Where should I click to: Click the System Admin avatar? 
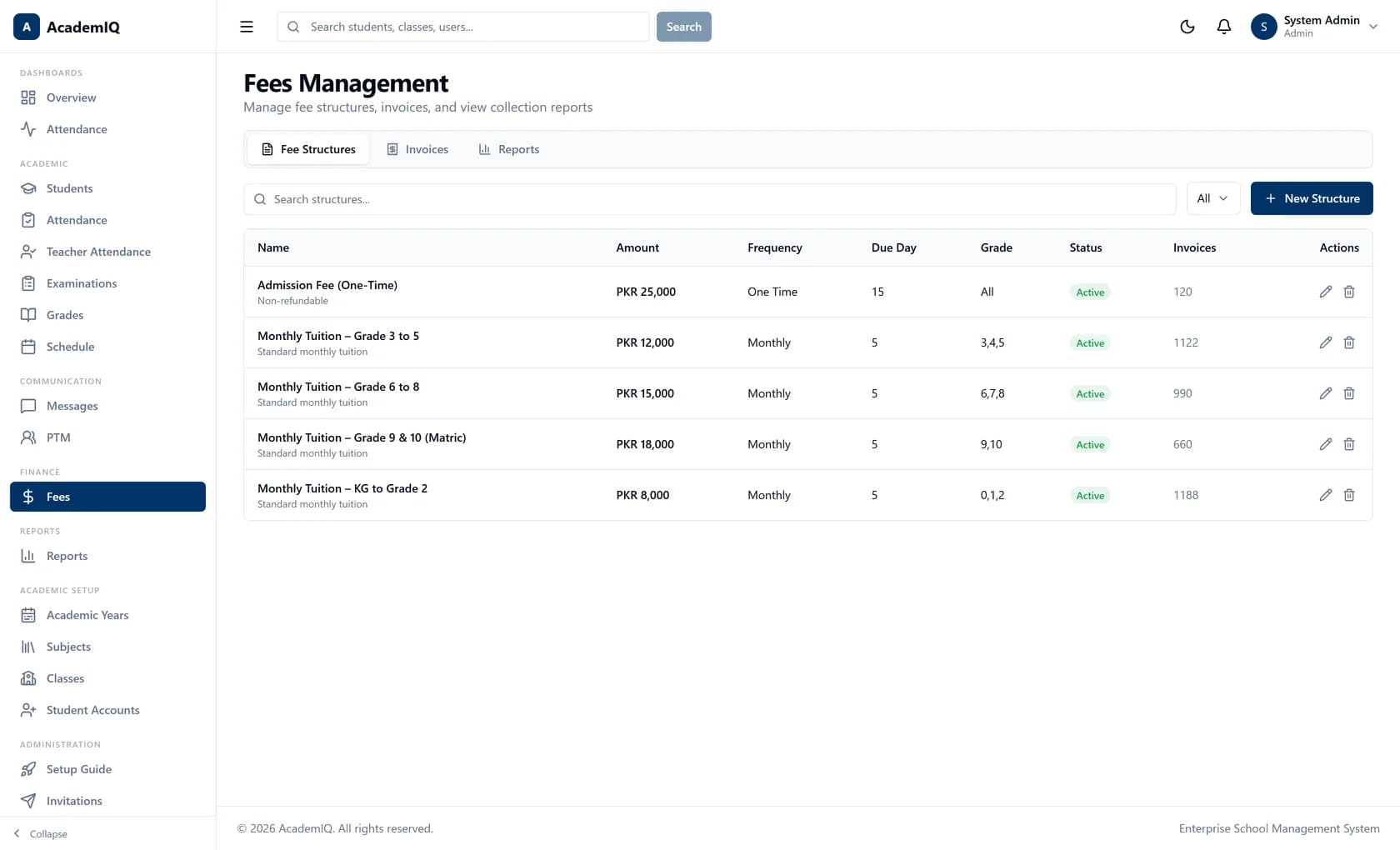(x=1263, y=27)
